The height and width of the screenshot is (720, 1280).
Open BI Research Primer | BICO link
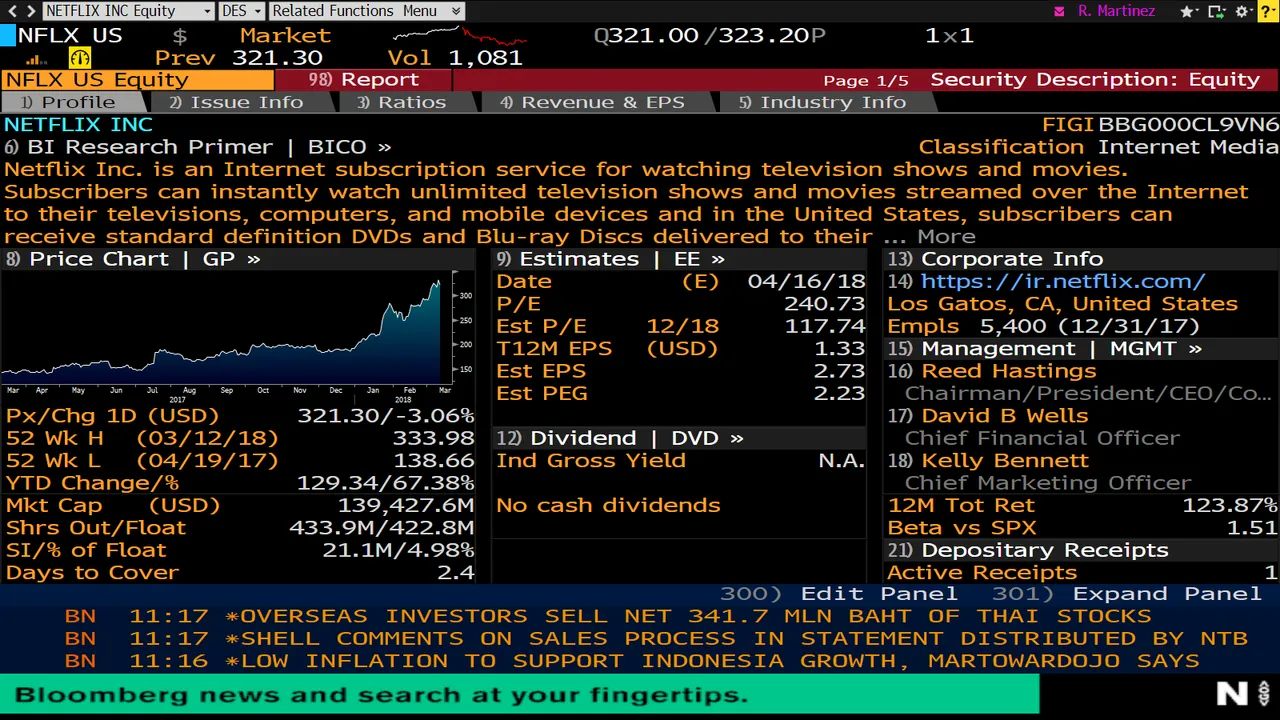click(x=198, y=147)
